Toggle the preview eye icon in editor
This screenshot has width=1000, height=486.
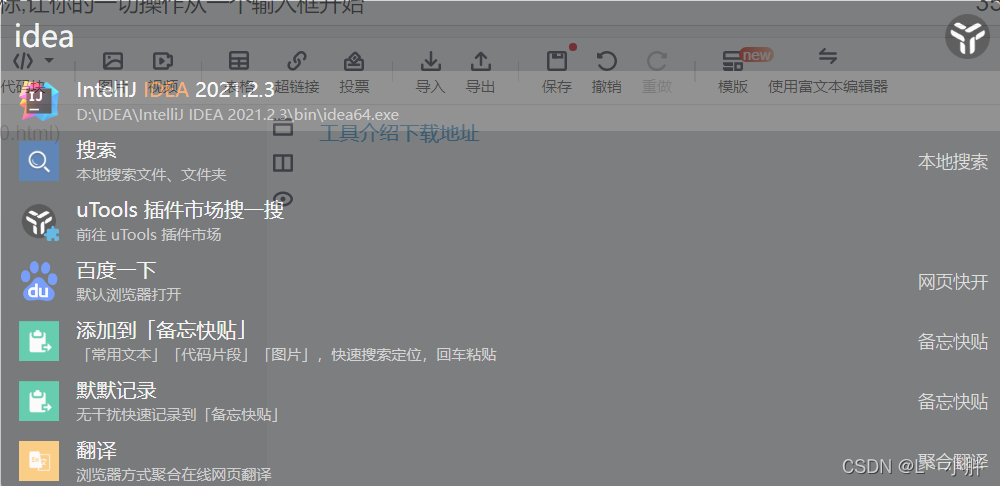pyautogui.click(x=283, y=199)
